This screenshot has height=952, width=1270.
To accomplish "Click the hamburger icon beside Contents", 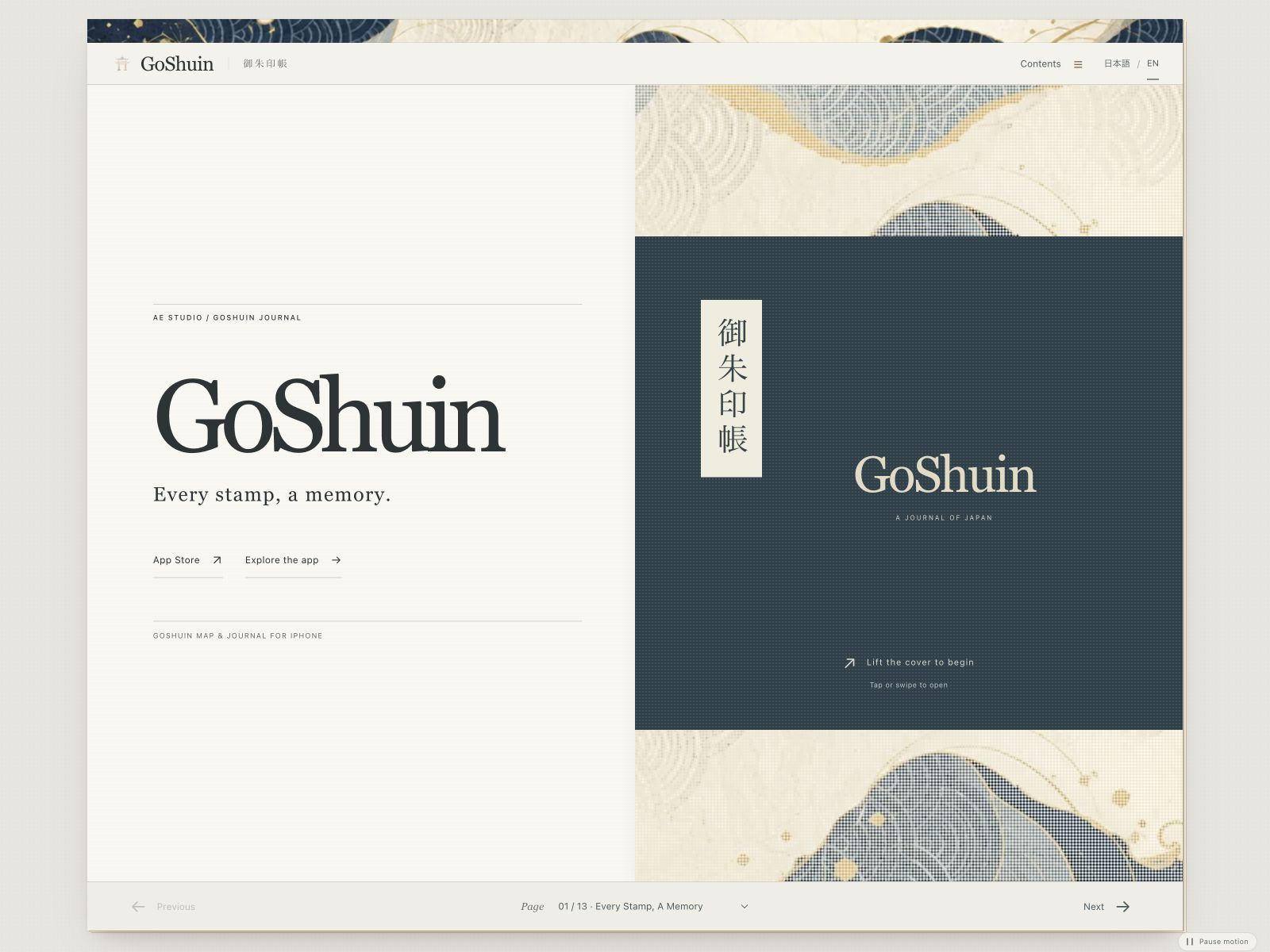I will tap(1078, 64).
